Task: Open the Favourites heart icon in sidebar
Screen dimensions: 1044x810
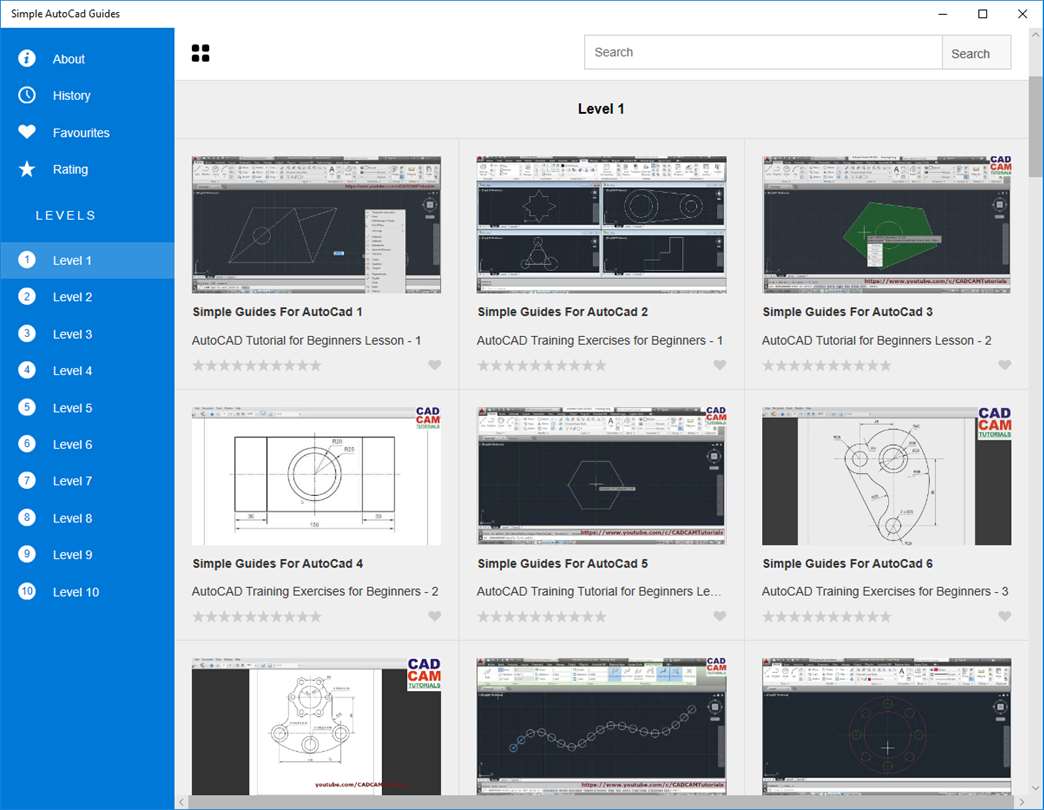Action: pyautogui.click(x=27, y=132)
